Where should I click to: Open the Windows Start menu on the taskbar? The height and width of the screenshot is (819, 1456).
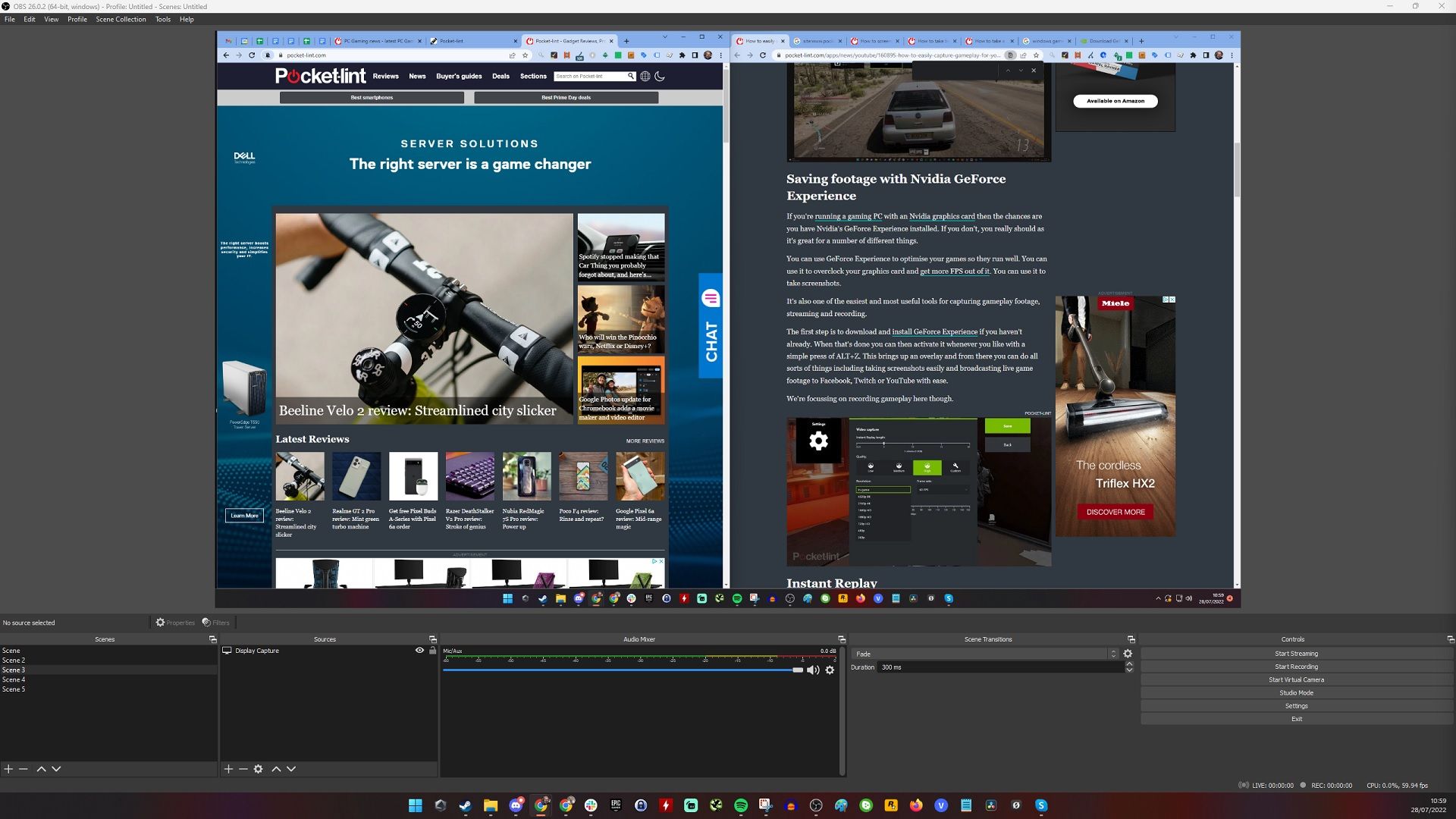pyautogui.click(x=416, y=805)
